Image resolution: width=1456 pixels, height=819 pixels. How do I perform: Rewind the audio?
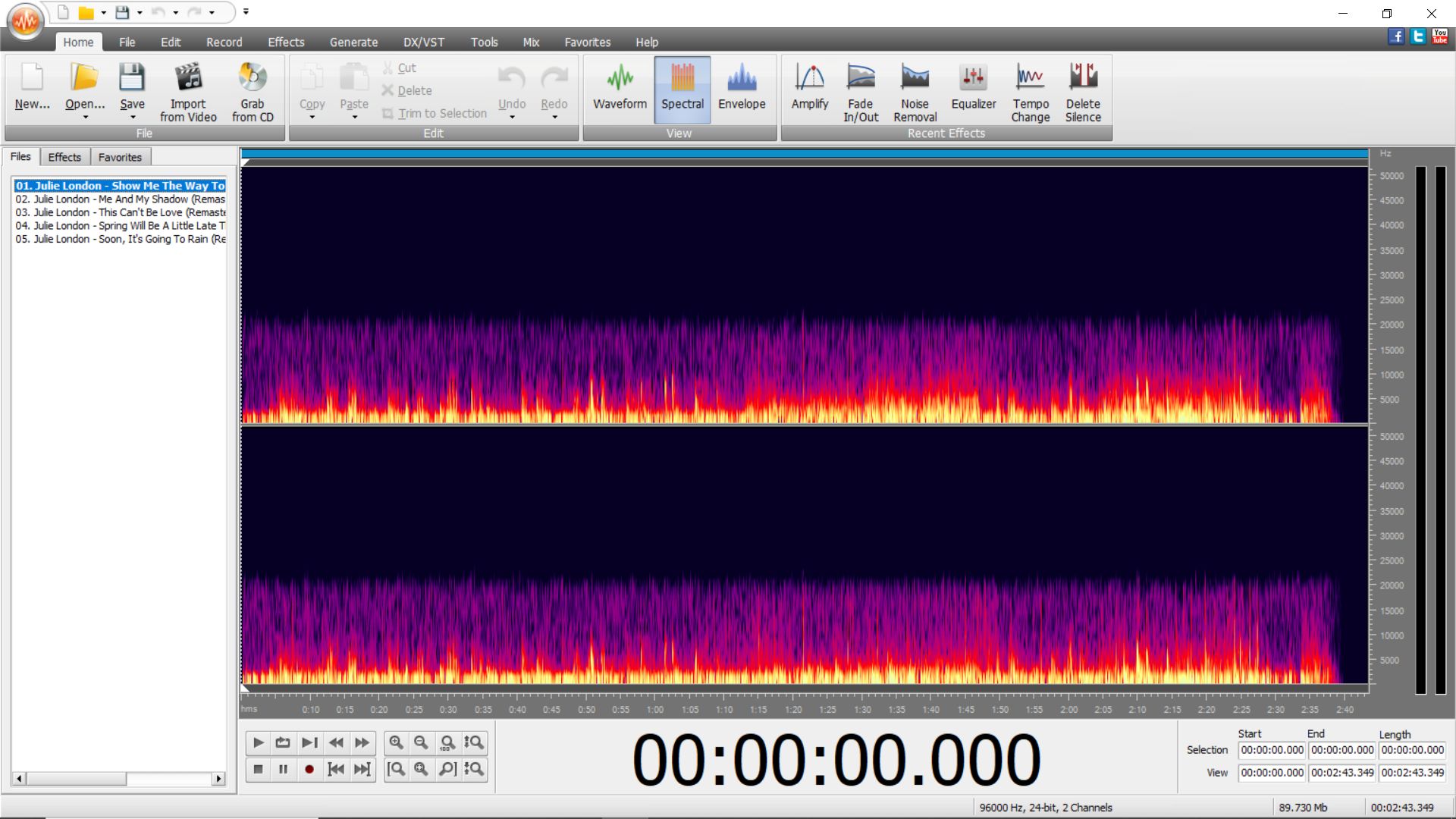click(336, 742)
